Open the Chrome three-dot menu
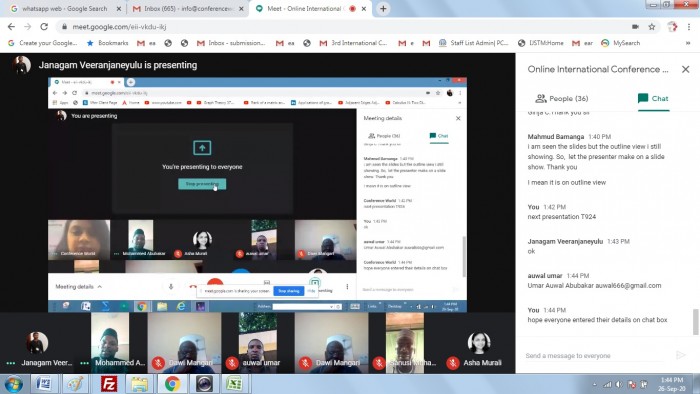The image size is (700, 394). 689,27
